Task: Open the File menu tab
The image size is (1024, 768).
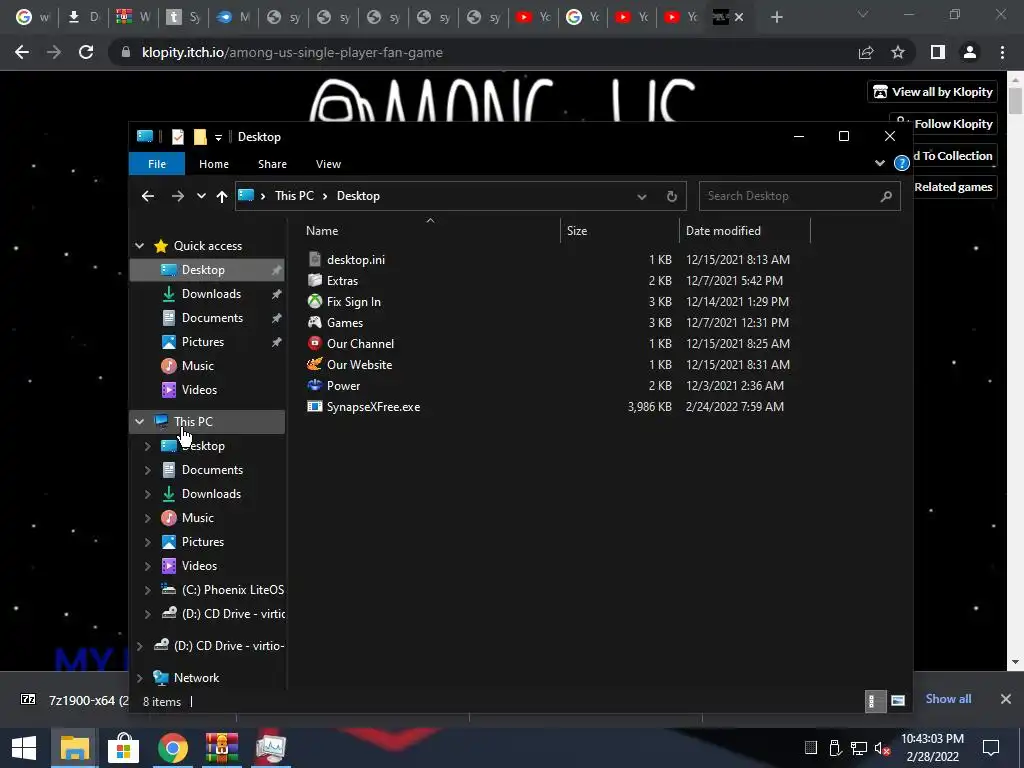Action: click(157, 164)
